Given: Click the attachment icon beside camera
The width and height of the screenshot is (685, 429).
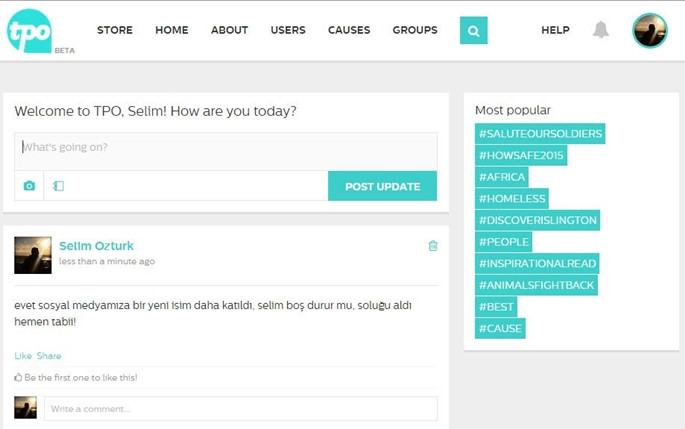Looking at the screenshot, I should [59, 186].
